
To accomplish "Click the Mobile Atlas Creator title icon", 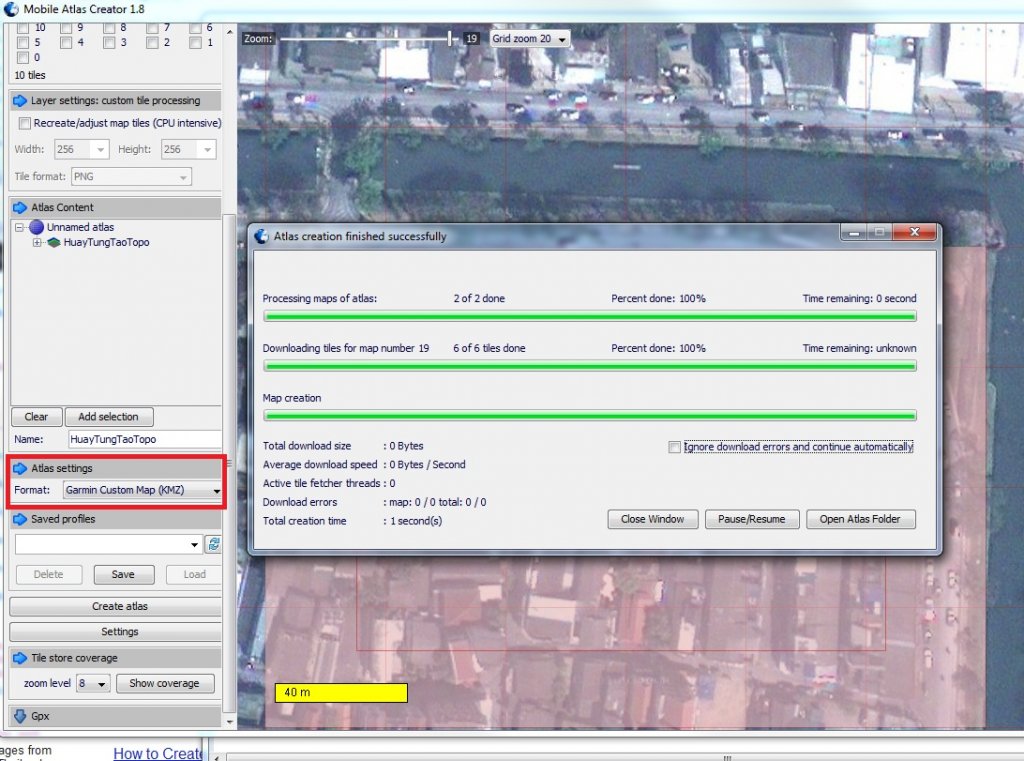I will (x=10, y=9).
